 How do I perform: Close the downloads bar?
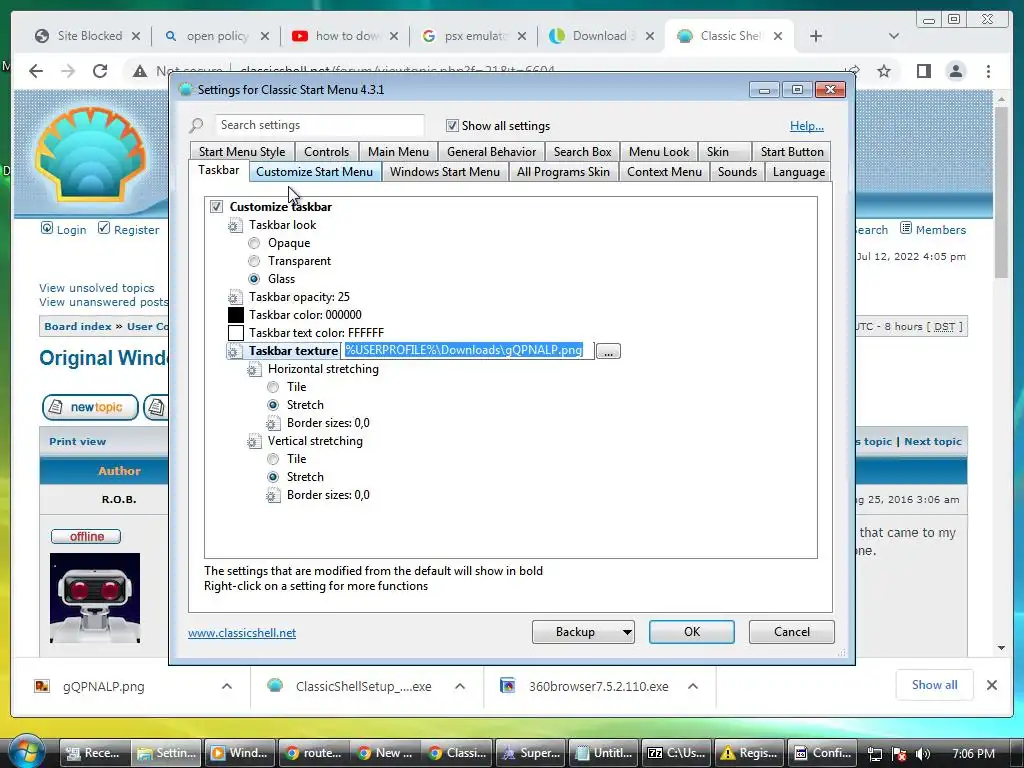[x=991, y=685]
